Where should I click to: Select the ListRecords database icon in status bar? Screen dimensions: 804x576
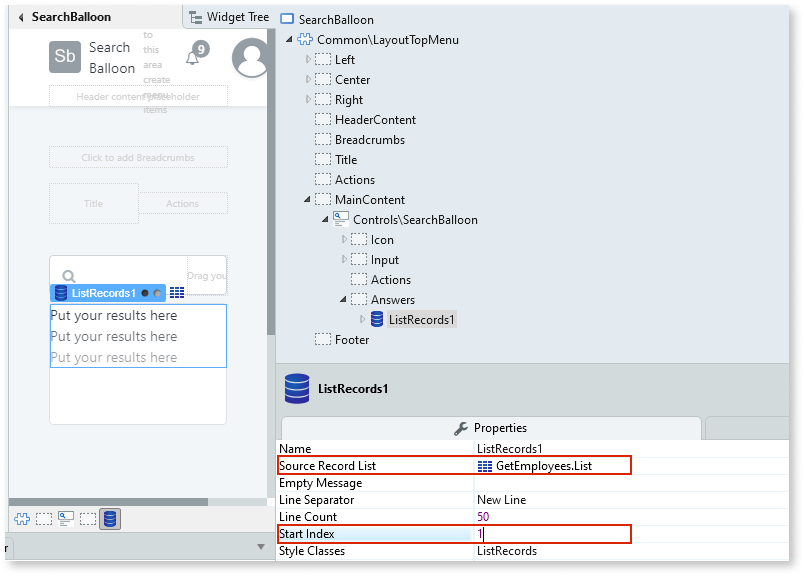click(x=110, y=518)
